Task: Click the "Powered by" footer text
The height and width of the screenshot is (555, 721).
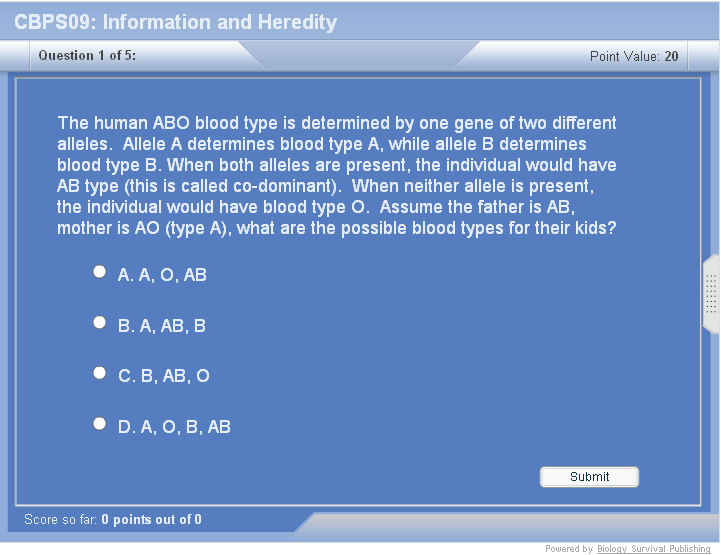Action: point(569,549)
